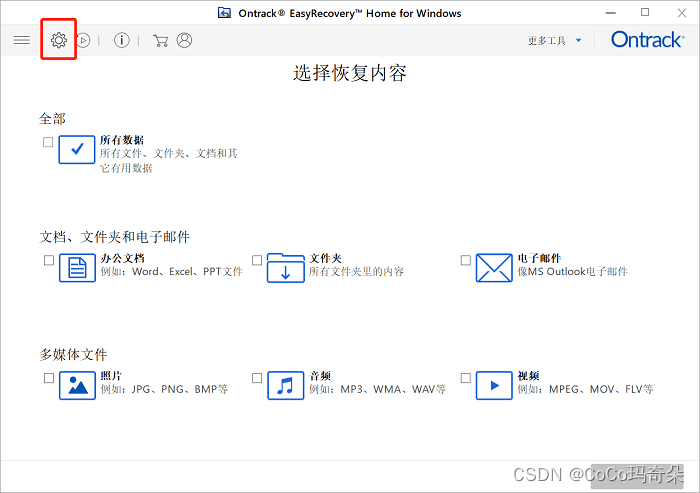Tick the 文件夹 checkbox
This screenshot has height=493, width=700.
(x=257, y=260)
